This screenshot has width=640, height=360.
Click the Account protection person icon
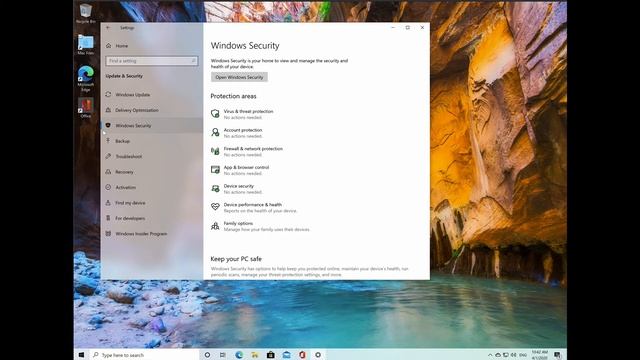[215, 132]
